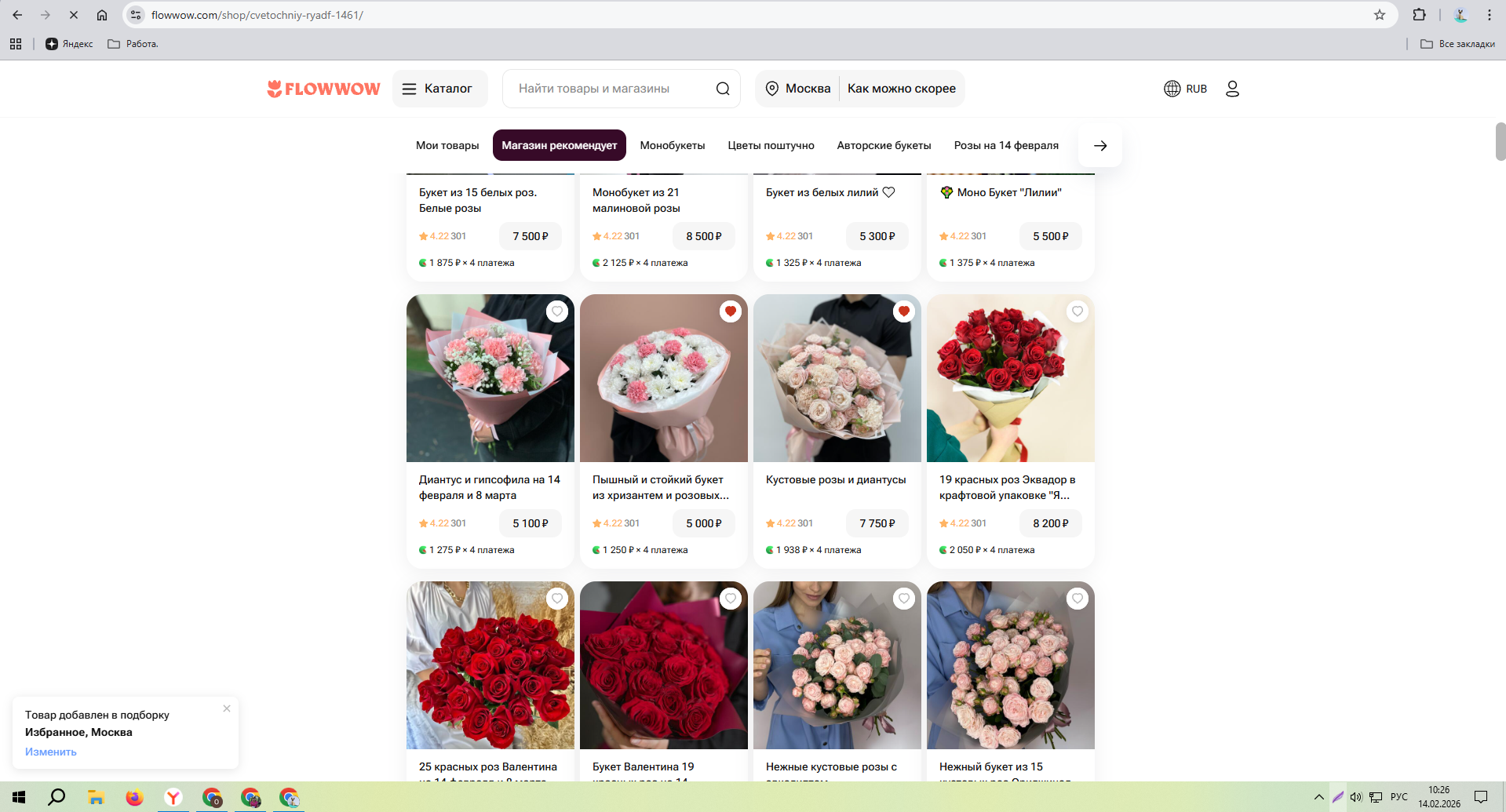Favorite '19 красных роз Эквадор' bouquet

coord(1078,311)
